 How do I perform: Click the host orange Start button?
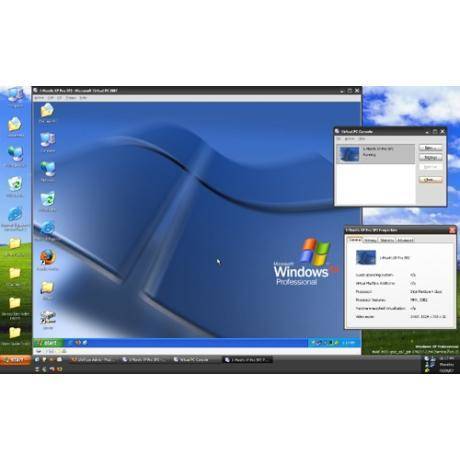[15, 360]
